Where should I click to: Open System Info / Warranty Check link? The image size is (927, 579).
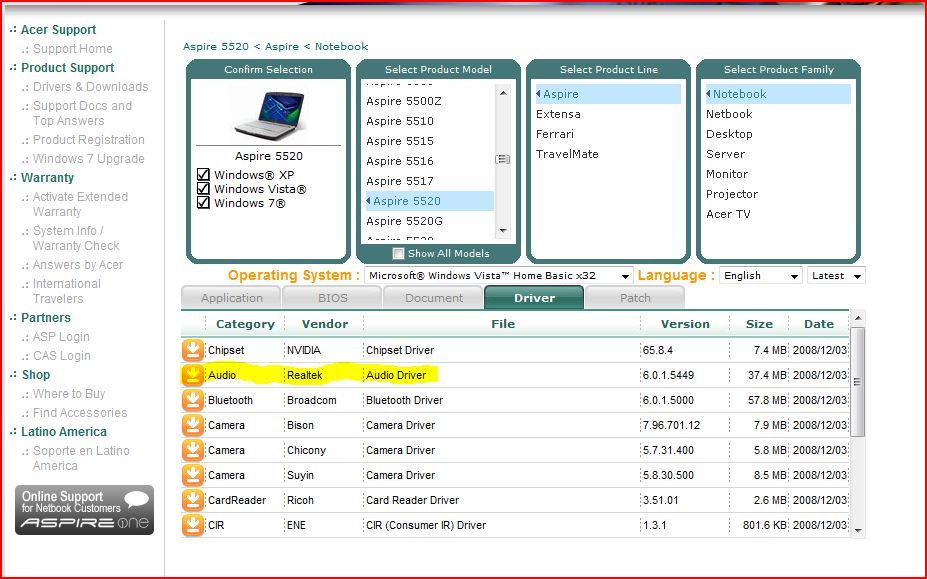(76, 238)
